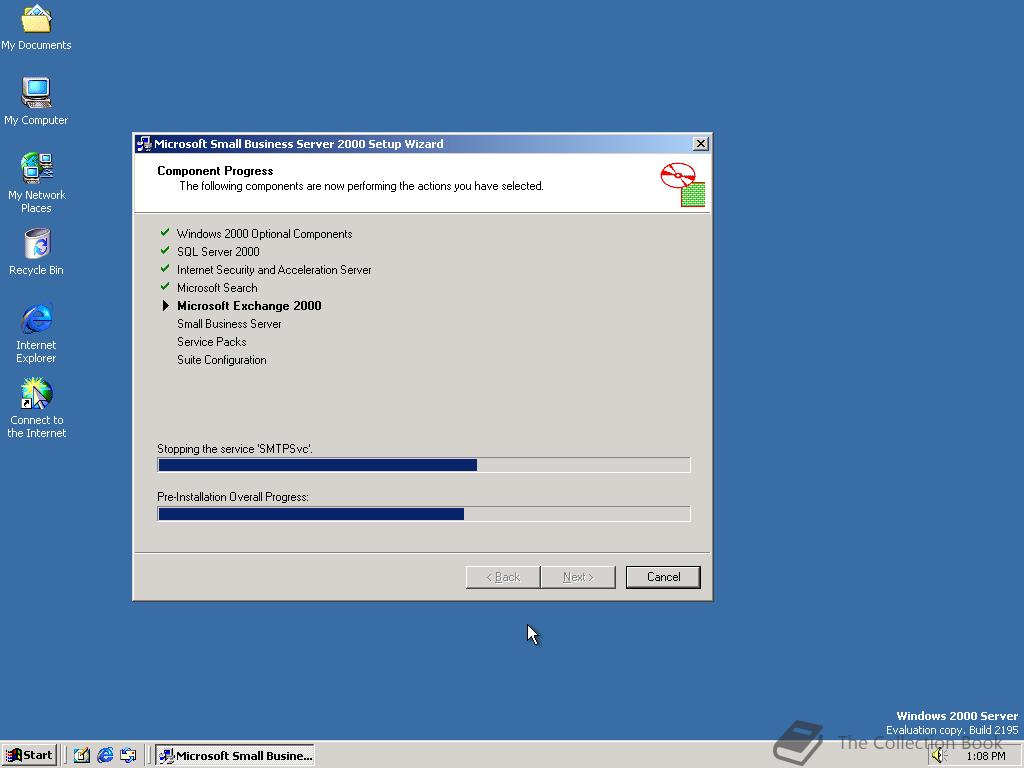Click 'SQL Server 2000' list entry
The height and width of the screenshot is (768, 1024).
click(x=218, y=251)
